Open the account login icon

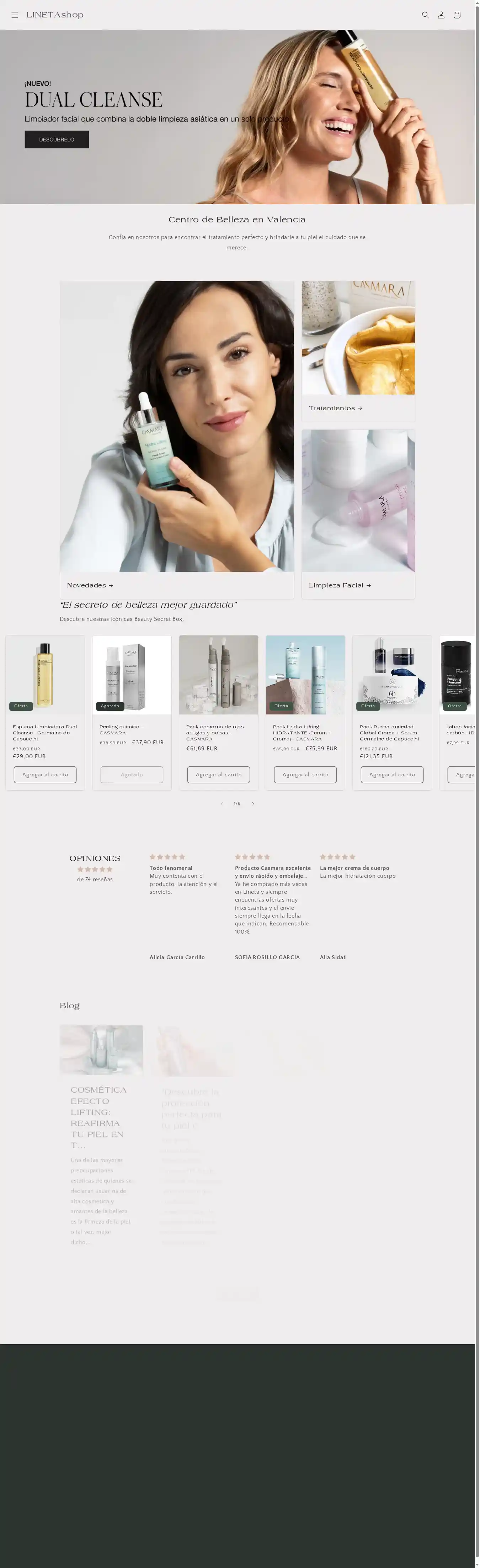pyautogui.click(x=441, y=15)
